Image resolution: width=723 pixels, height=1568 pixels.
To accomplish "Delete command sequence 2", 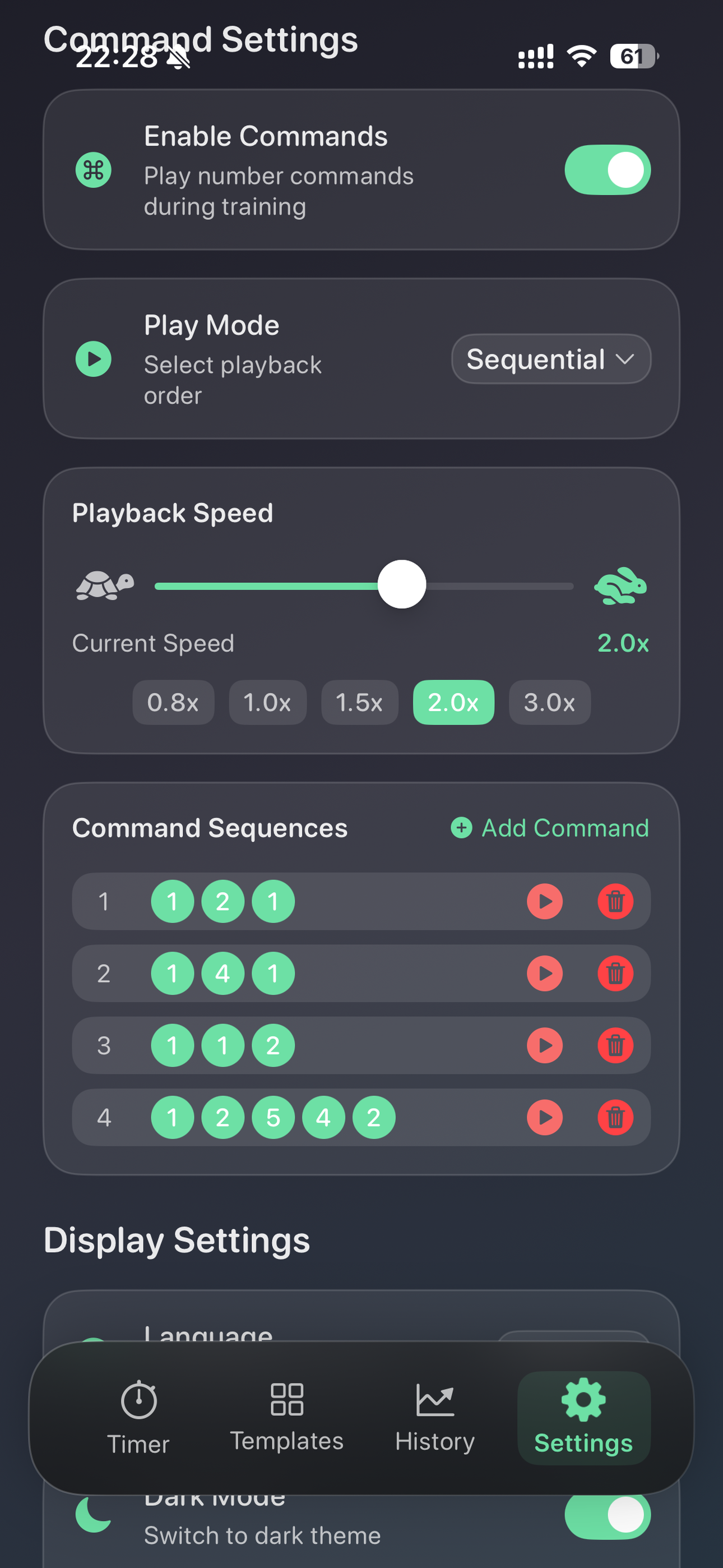I will (x=615, y=974).
